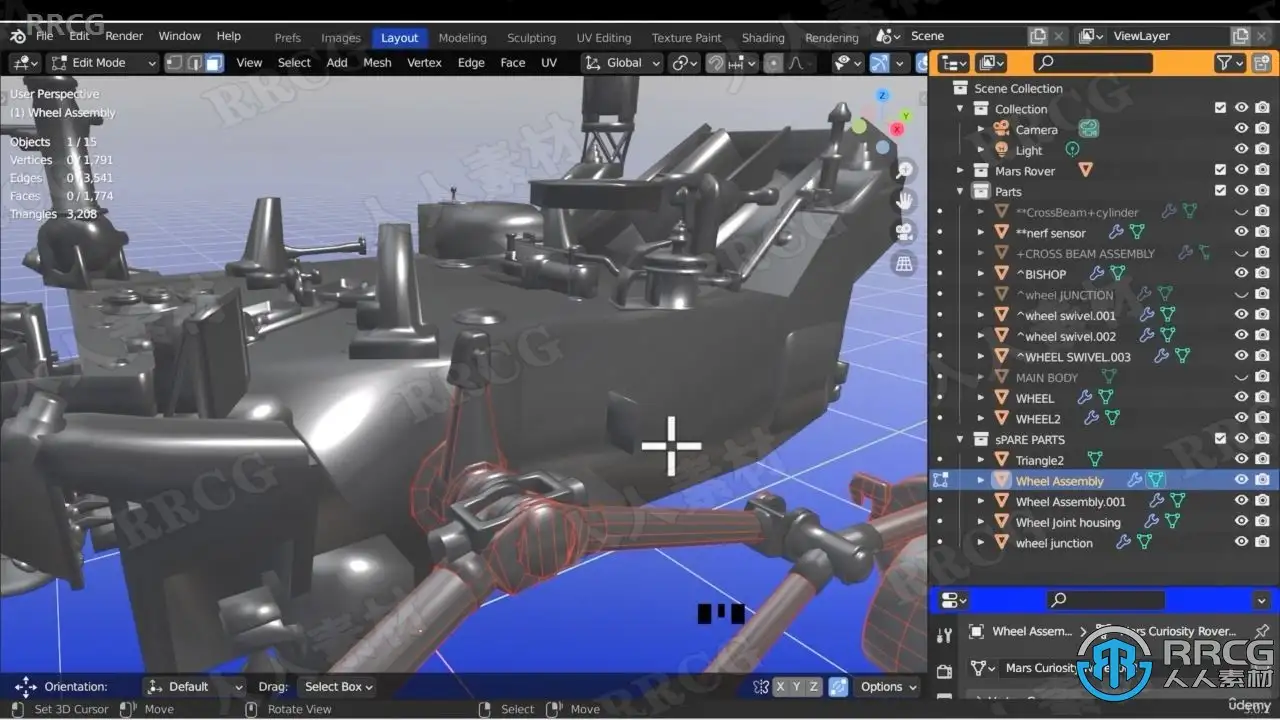Open pivot point dropdown
Image resolution: width=1280 pixels, height=720 pixels.
[x=685, y=63]
